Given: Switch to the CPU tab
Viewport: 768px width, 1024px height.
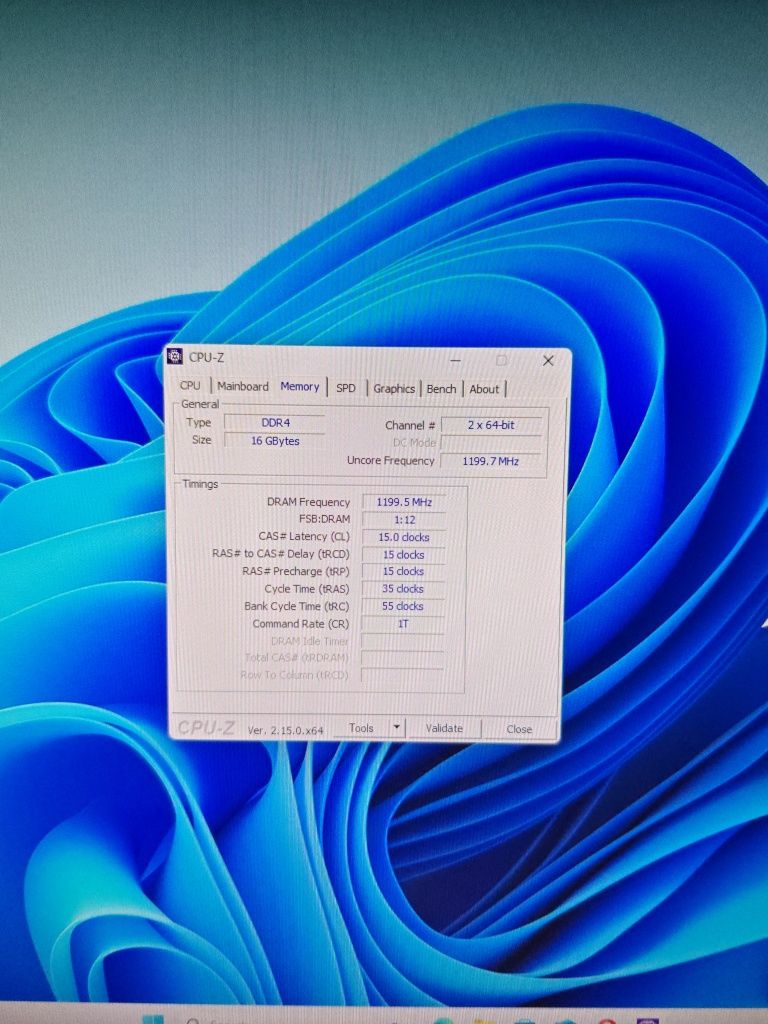Looking at the screenshot, I should [x=190, y=385].
